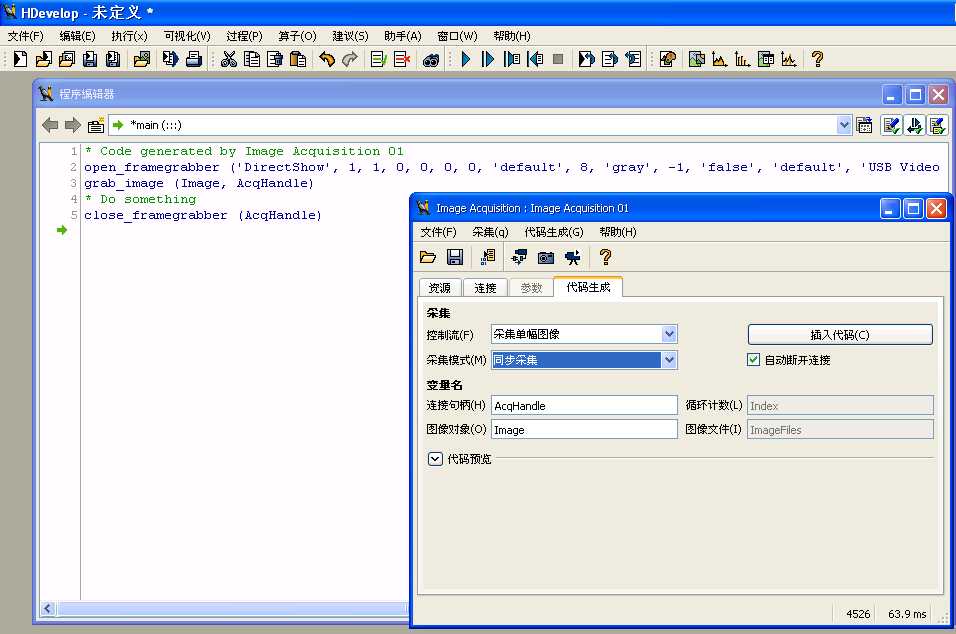Viewport: 956px width, 634px height.
Task: Click the Activate lines icon with green check
Action: click(379, 59)
